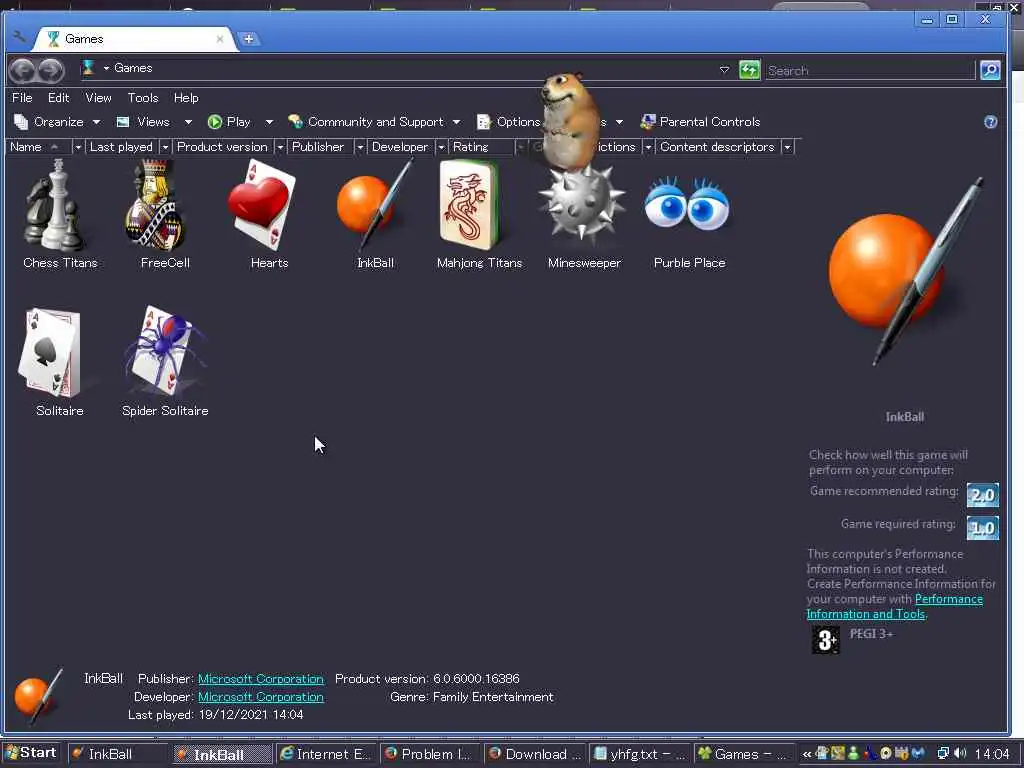
Task: Select the Solitaire game icon
Action: 51,353
